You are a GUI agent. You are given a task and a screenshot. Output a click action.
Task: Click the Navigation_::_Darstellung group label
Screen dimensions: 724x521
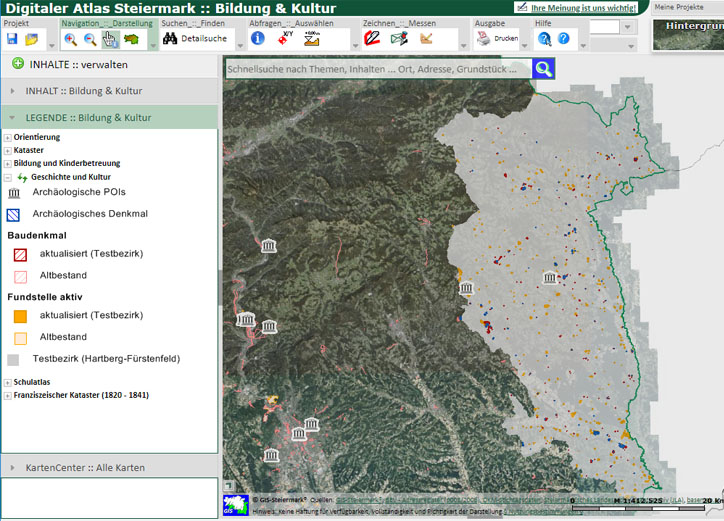(x=107, y=23)
